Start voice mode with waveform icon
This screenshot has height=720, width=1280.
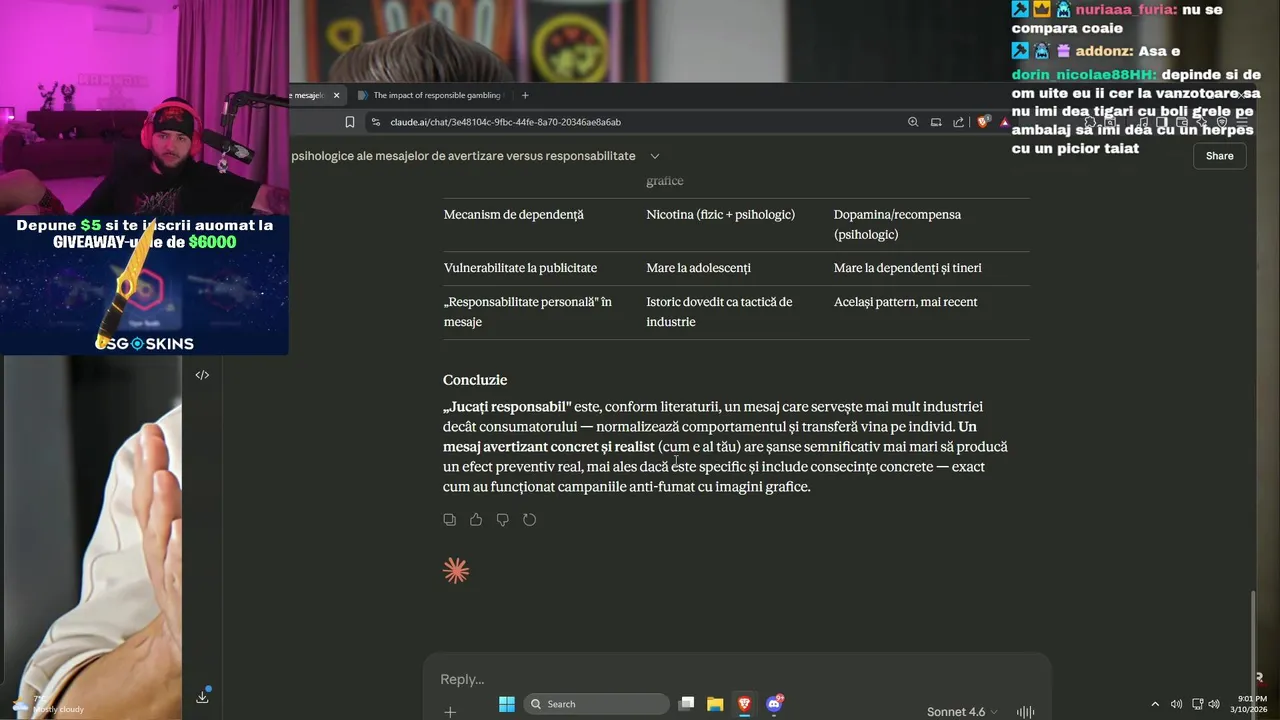click(1025, 712)
